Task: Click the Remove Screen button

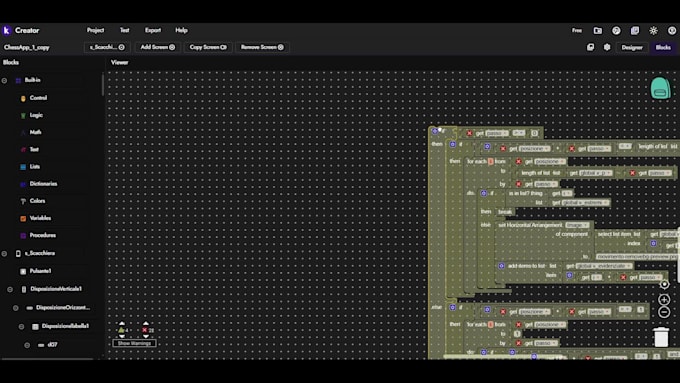Action: pyautogui.click(x=262, y=47)
